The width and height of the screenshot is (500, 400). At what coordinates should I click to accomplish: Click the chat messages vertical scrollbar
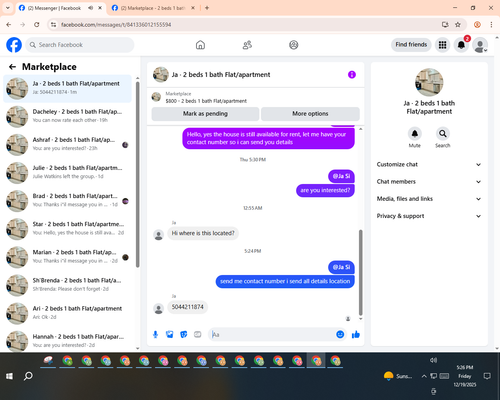360,272
